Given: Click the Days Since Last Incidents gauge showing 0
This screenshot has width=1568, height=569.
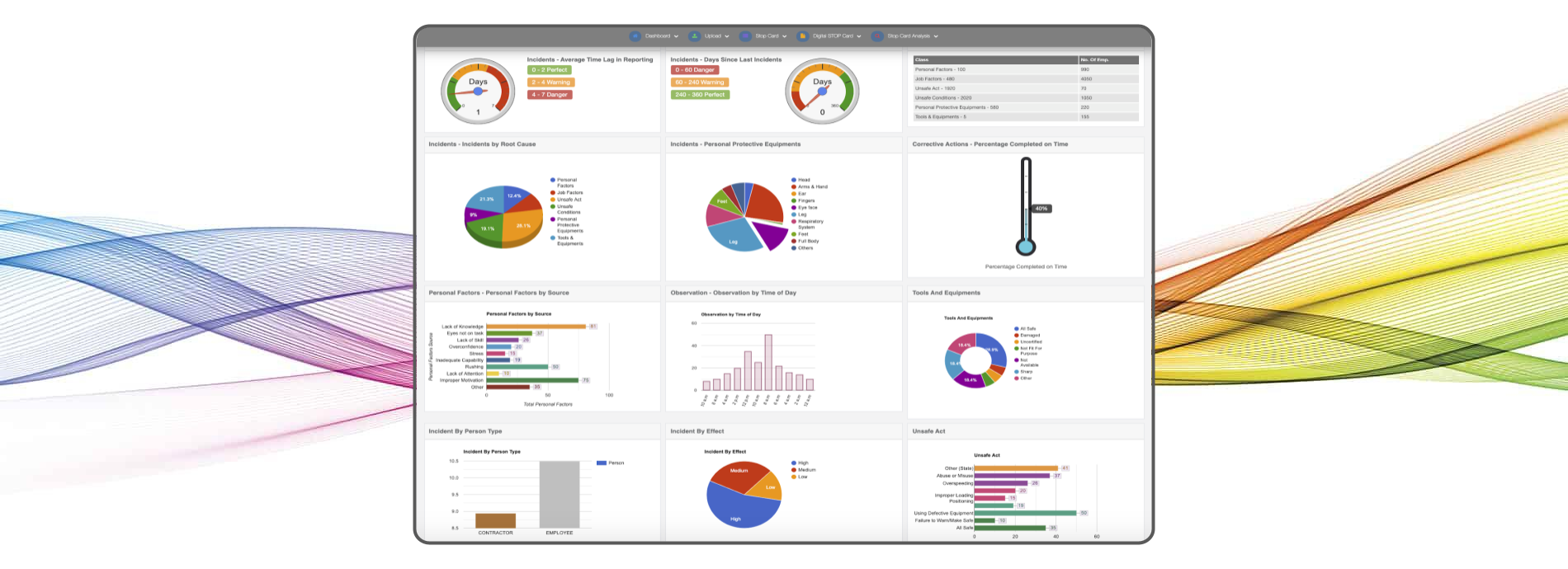Looking at the screenshot, I should click(x=822, y=91).
